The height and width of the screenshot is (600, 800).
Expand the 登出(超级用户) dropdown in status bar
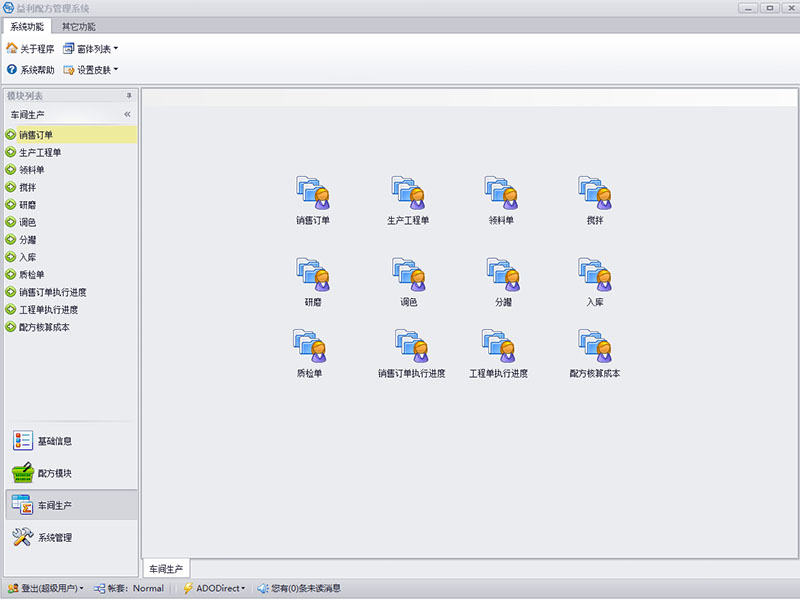point(45,589)
